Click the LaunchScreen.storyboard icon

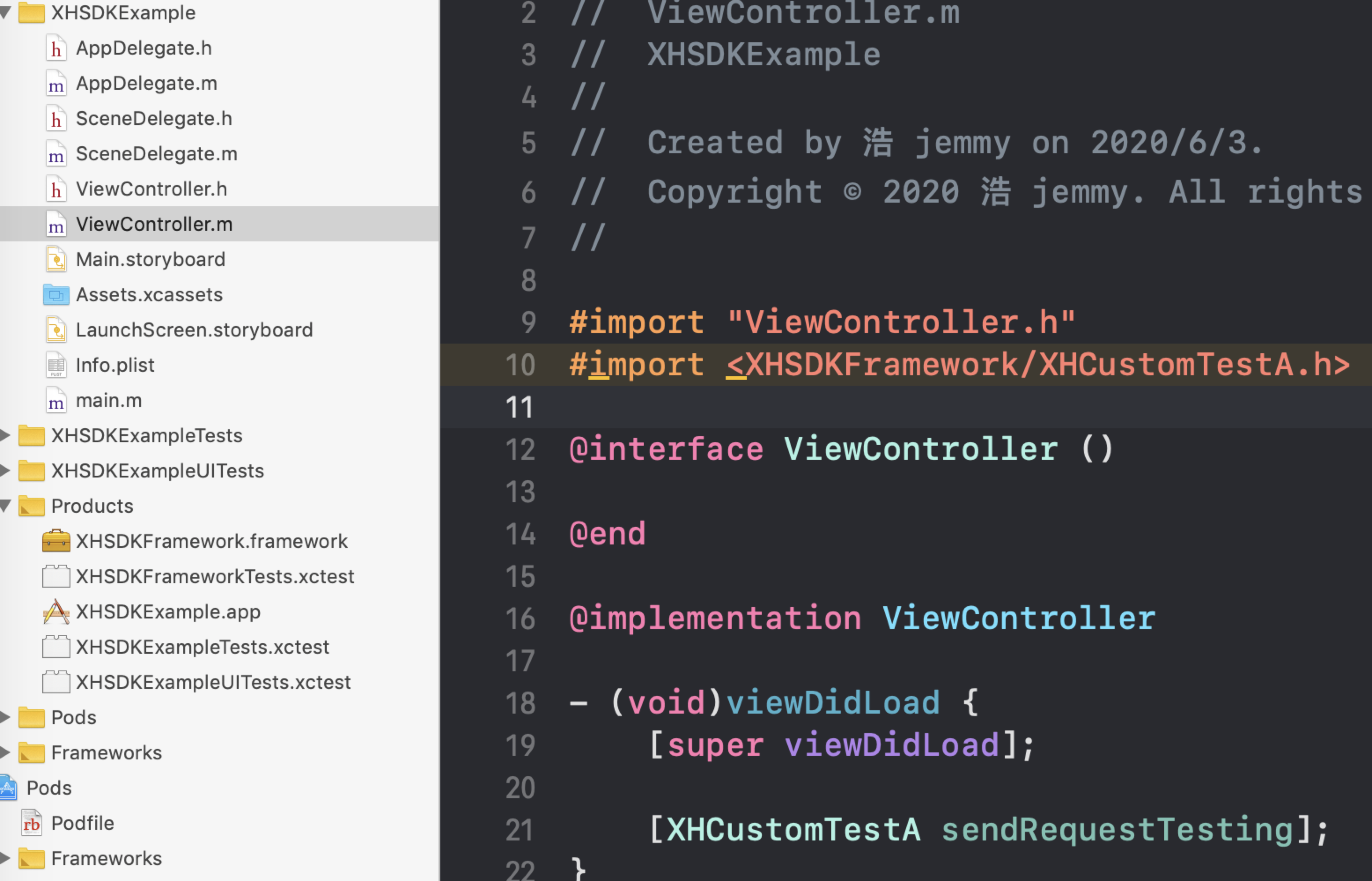pos(56,330)
